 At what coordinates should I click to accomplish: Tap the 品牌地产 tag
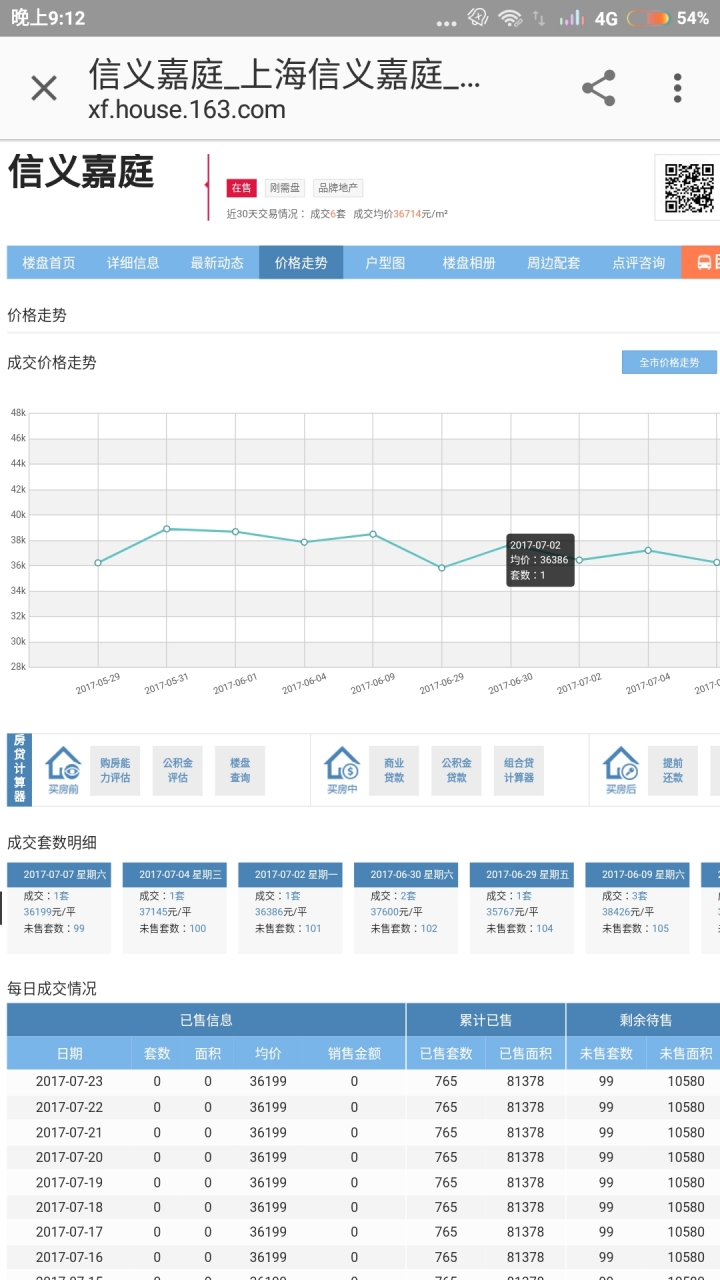[338, 188]
